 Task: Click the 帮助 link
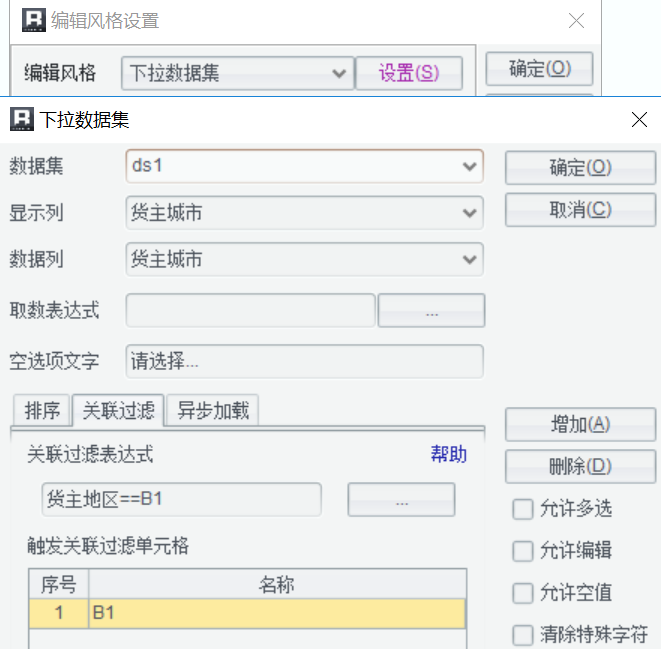pos(448,455)
